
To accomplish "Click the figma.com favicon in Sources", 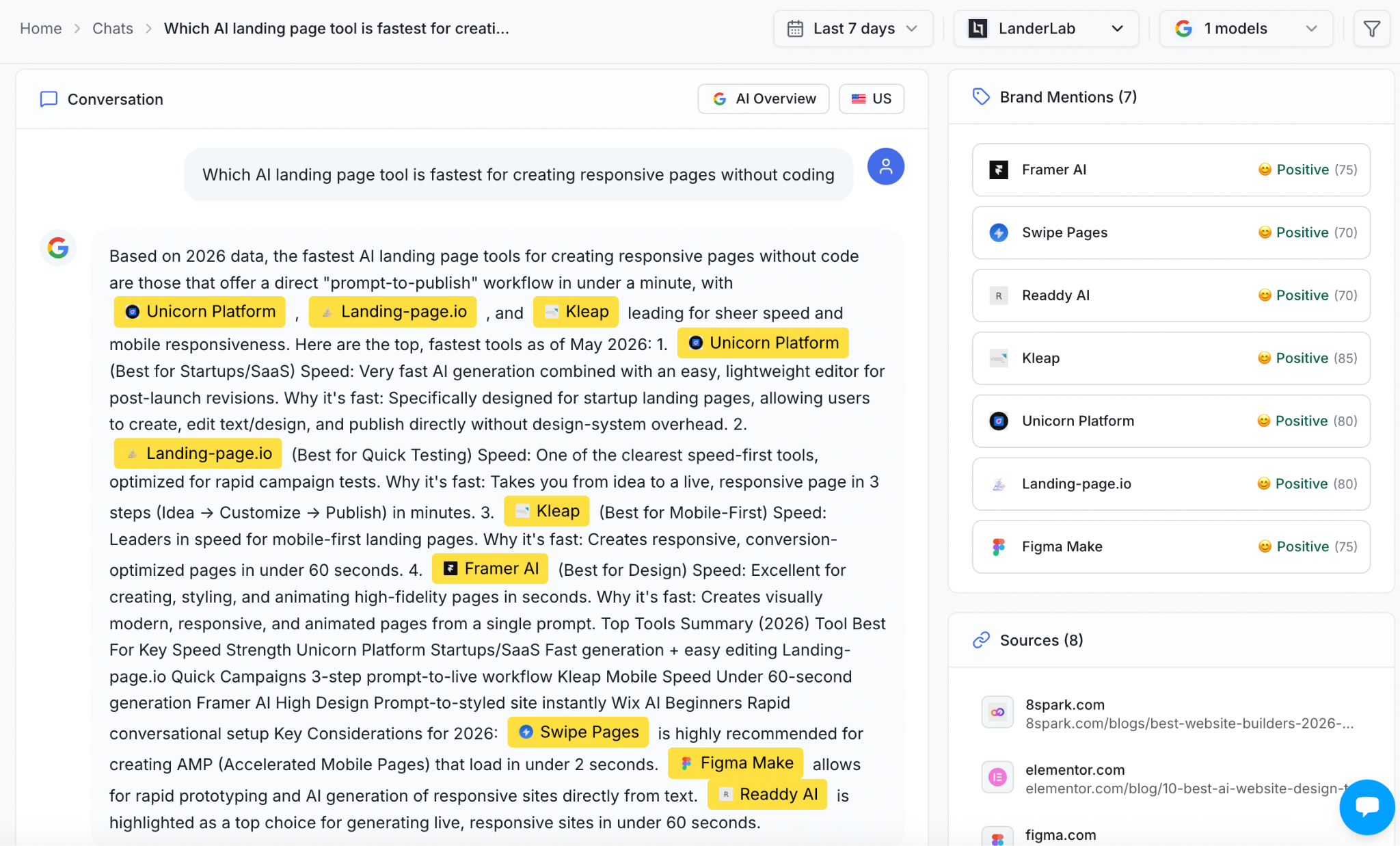I will (x=997, y=838).
